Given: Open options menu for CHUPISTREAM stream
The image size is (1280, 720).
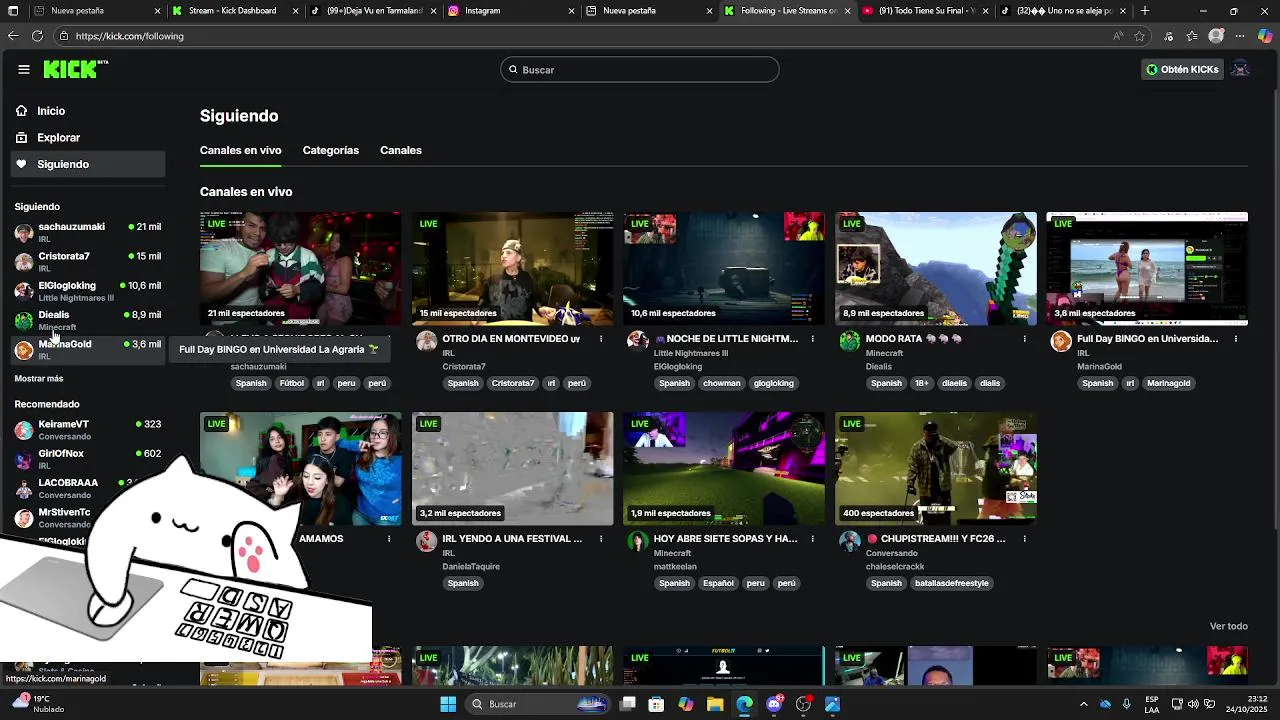Looking at the screenshot, I should [1025, 539].
